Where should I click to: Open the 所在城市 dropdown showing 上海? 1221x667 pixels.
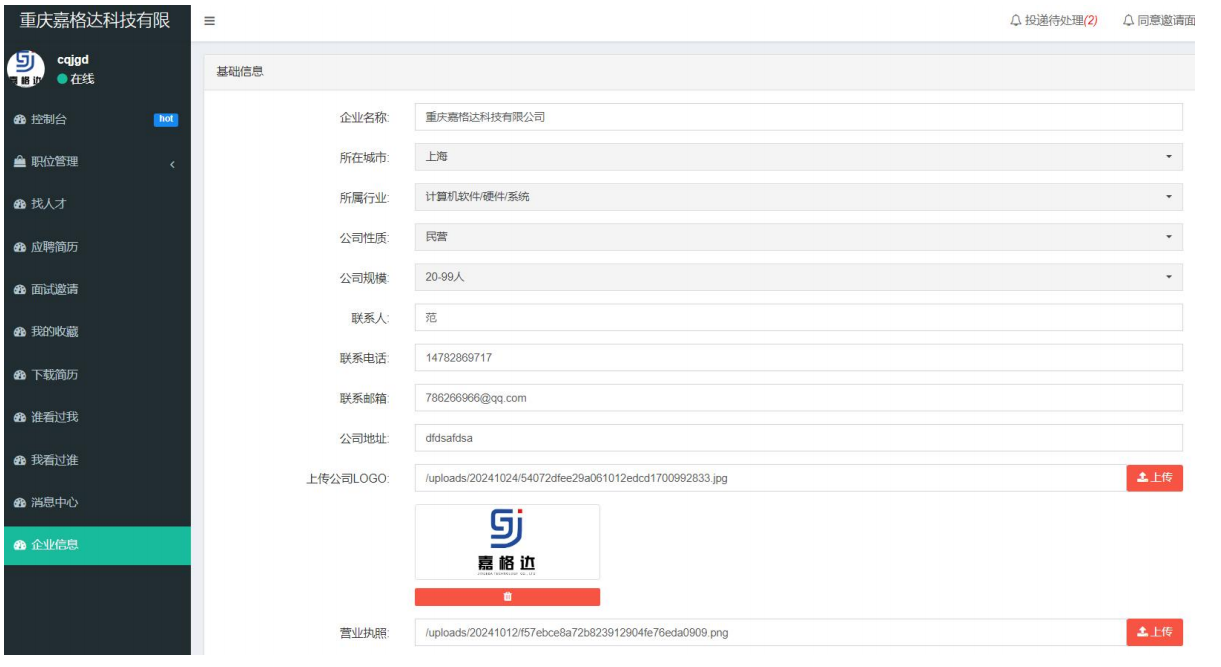coord(798,157)
